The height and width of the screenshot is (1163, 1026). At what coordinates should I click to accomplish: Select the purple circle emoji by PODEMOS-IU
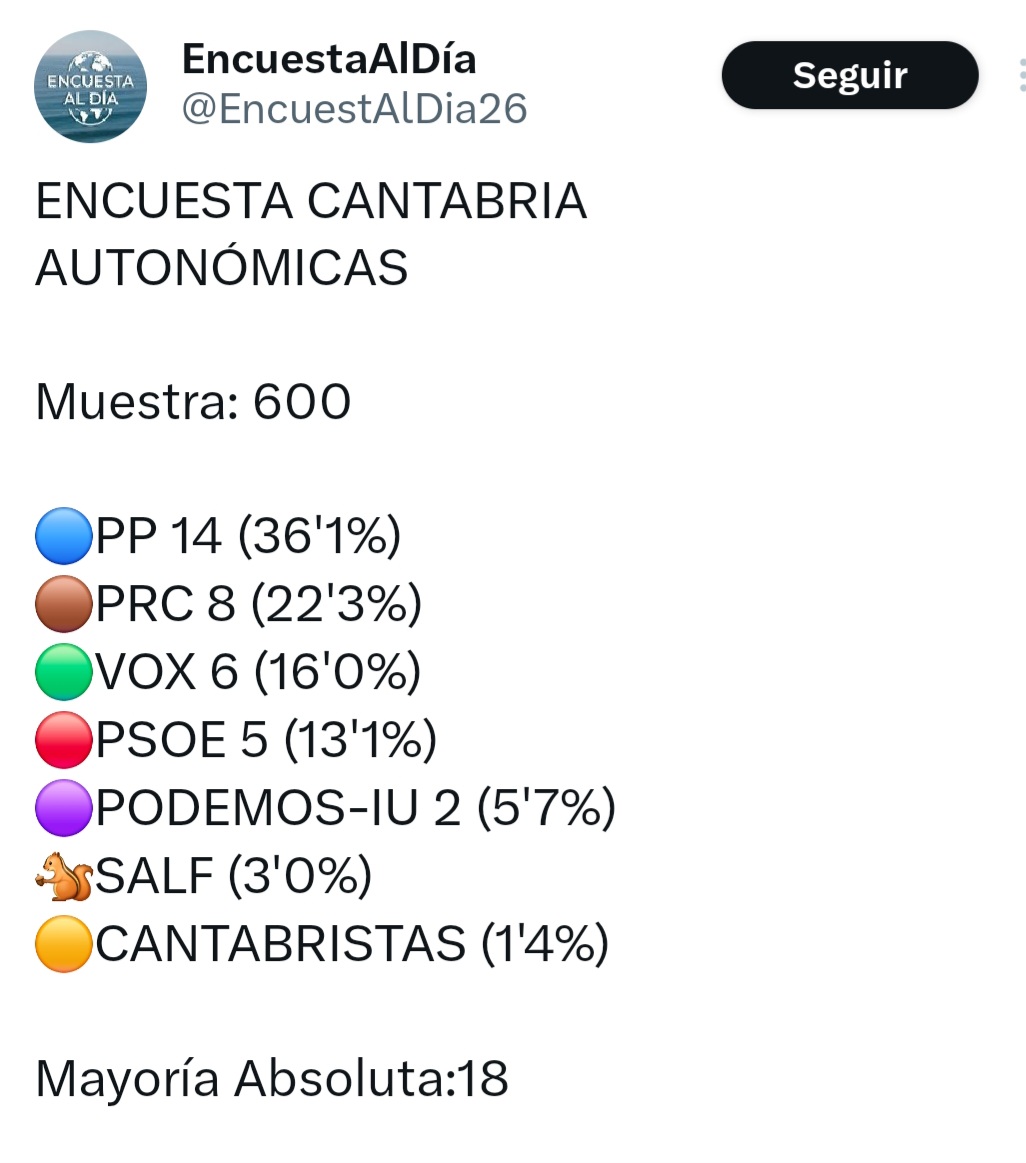[63, 808]
